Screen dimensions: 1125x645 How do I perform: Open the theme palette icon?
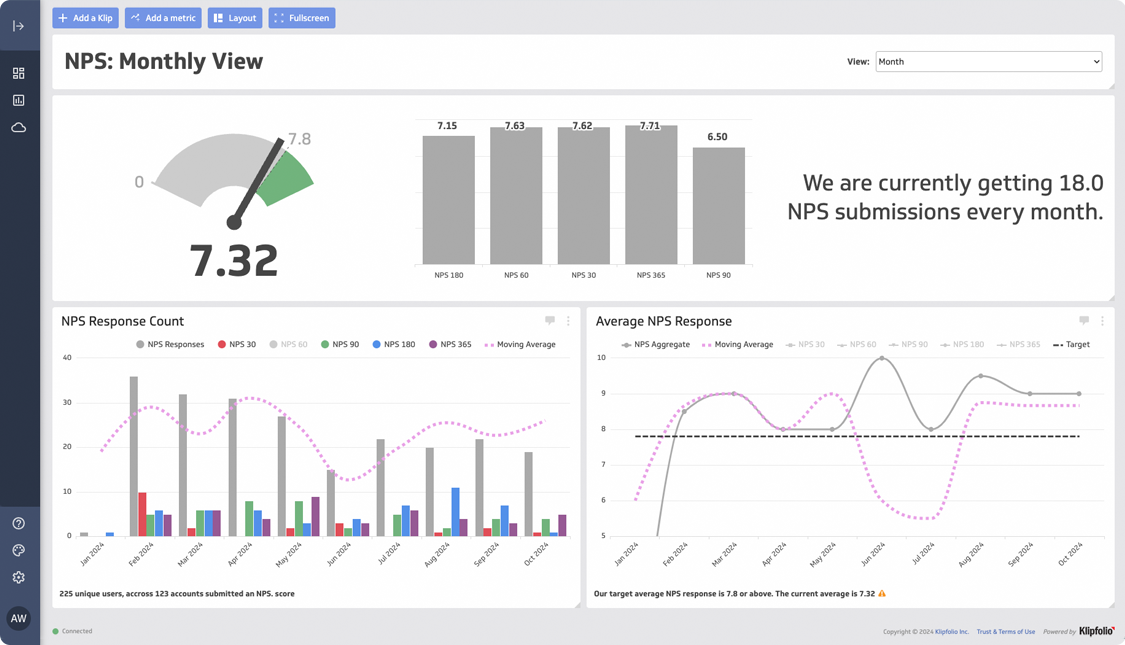(18, 550)
